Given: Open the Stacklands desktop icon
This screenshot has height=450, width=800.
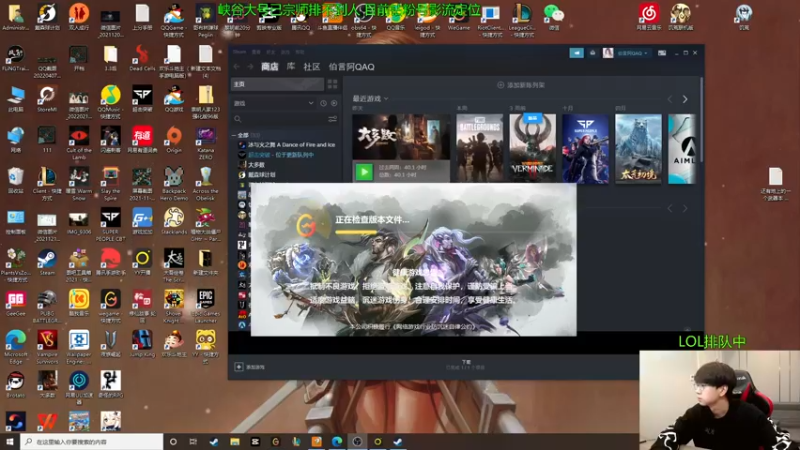Looking at the screenshot, I should point(173,221).
